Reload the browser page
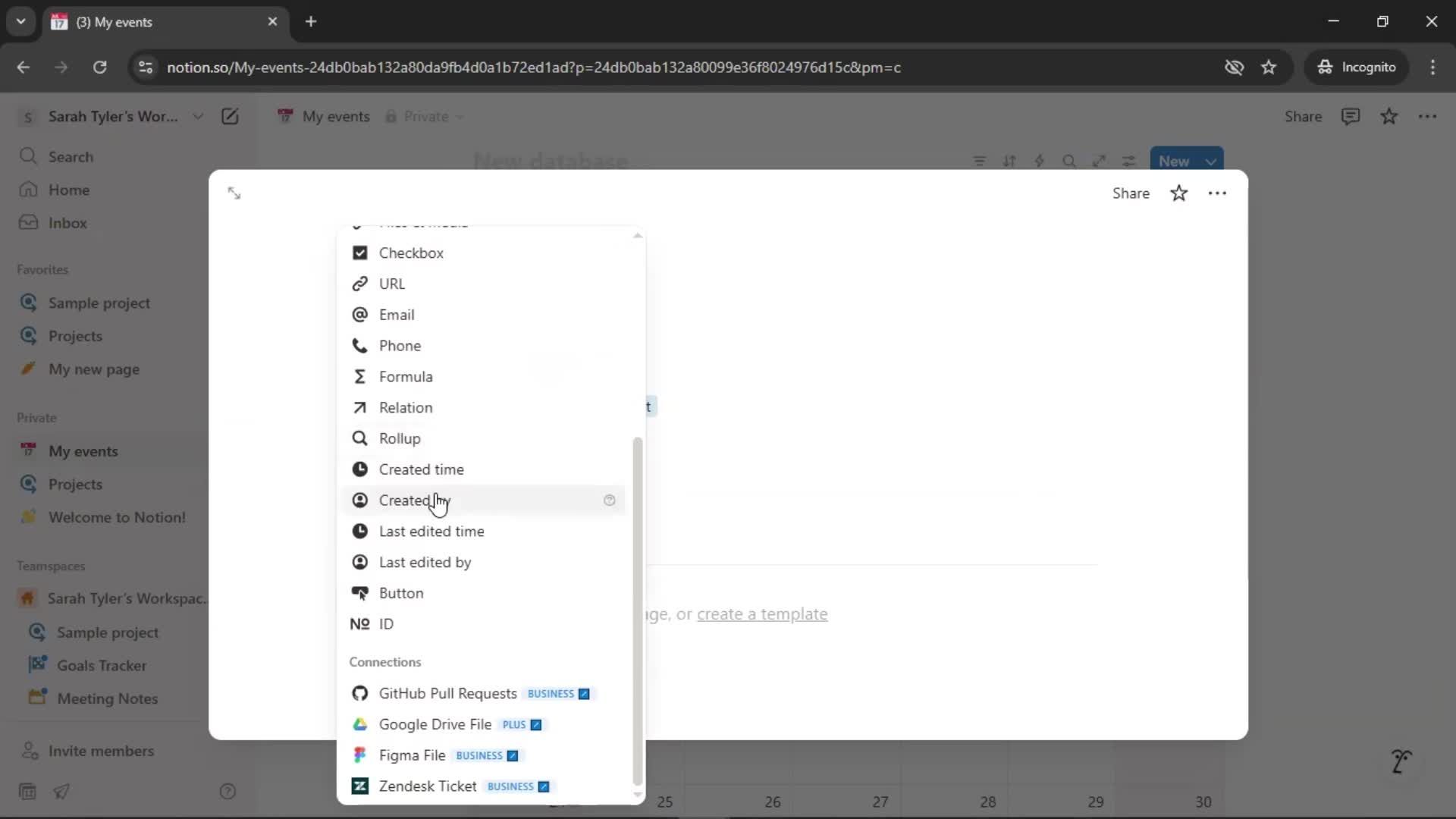 99,67
